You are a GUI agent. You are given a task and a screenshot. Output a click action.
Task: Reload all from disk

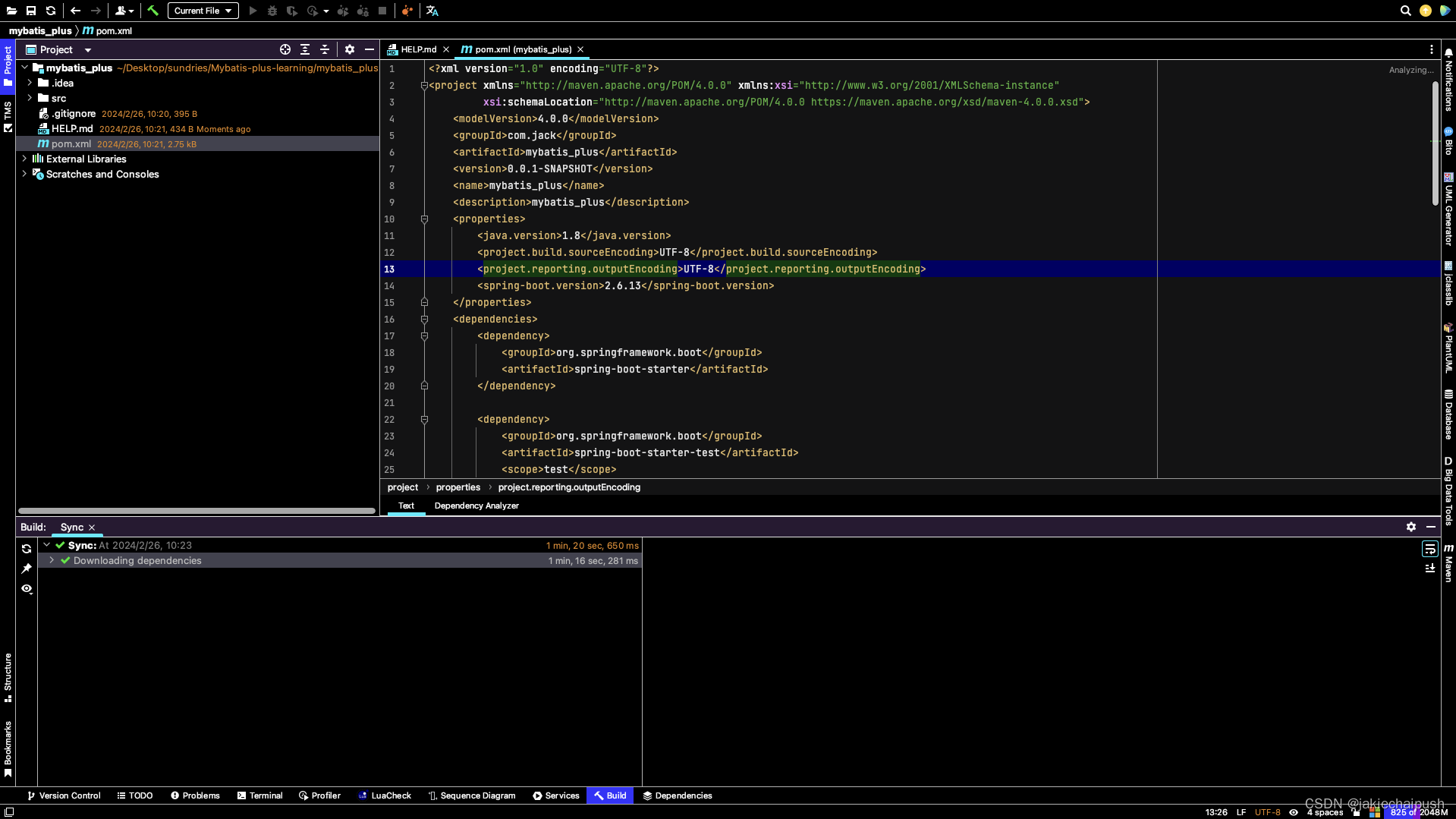coord(51,11)
